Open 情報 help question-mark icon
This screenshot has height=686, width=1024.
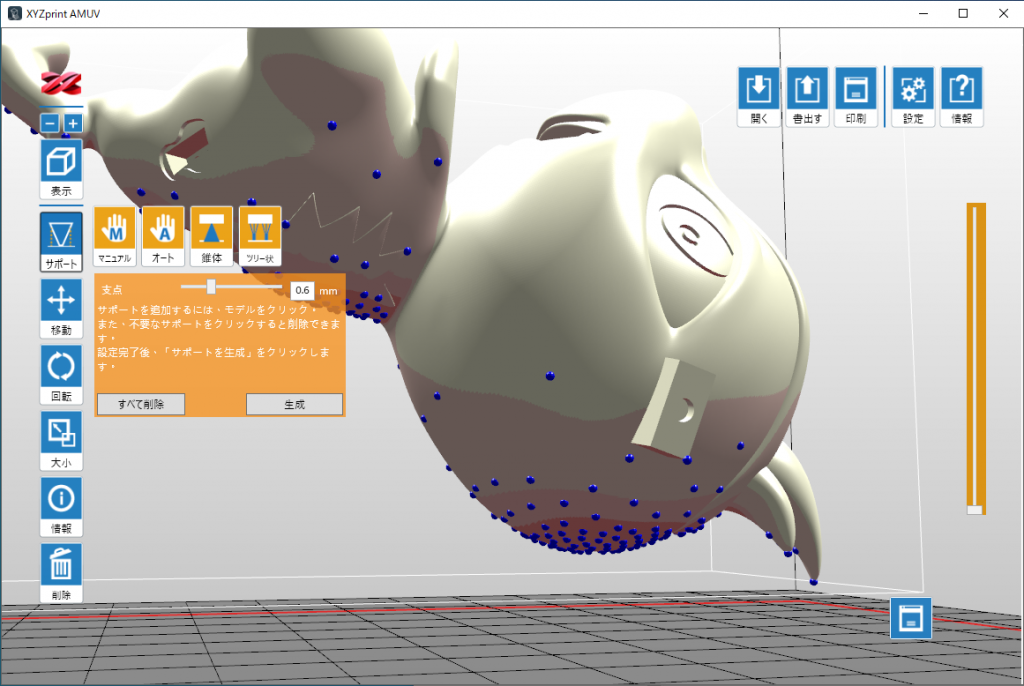click(x=961, y=97)
